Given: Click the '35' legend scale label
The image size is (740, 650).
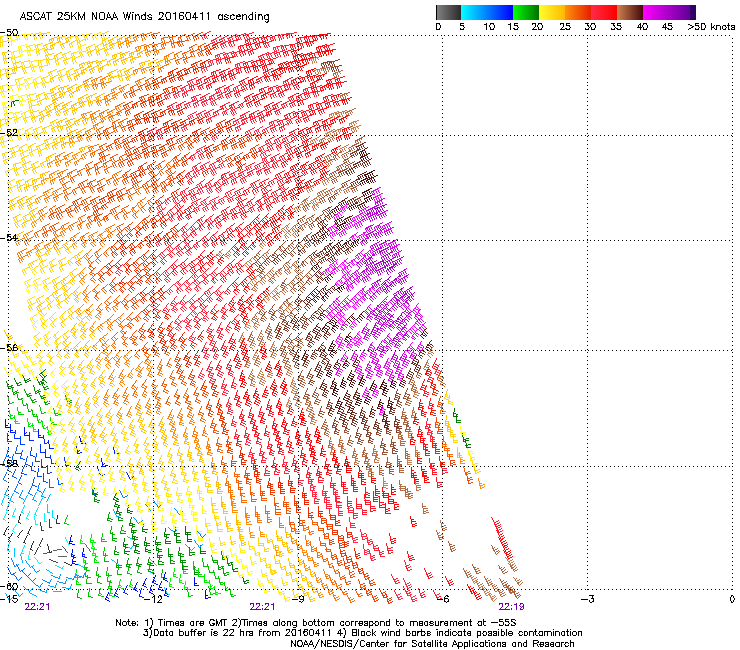Looking at the screenshot, I should pos(616,26).
